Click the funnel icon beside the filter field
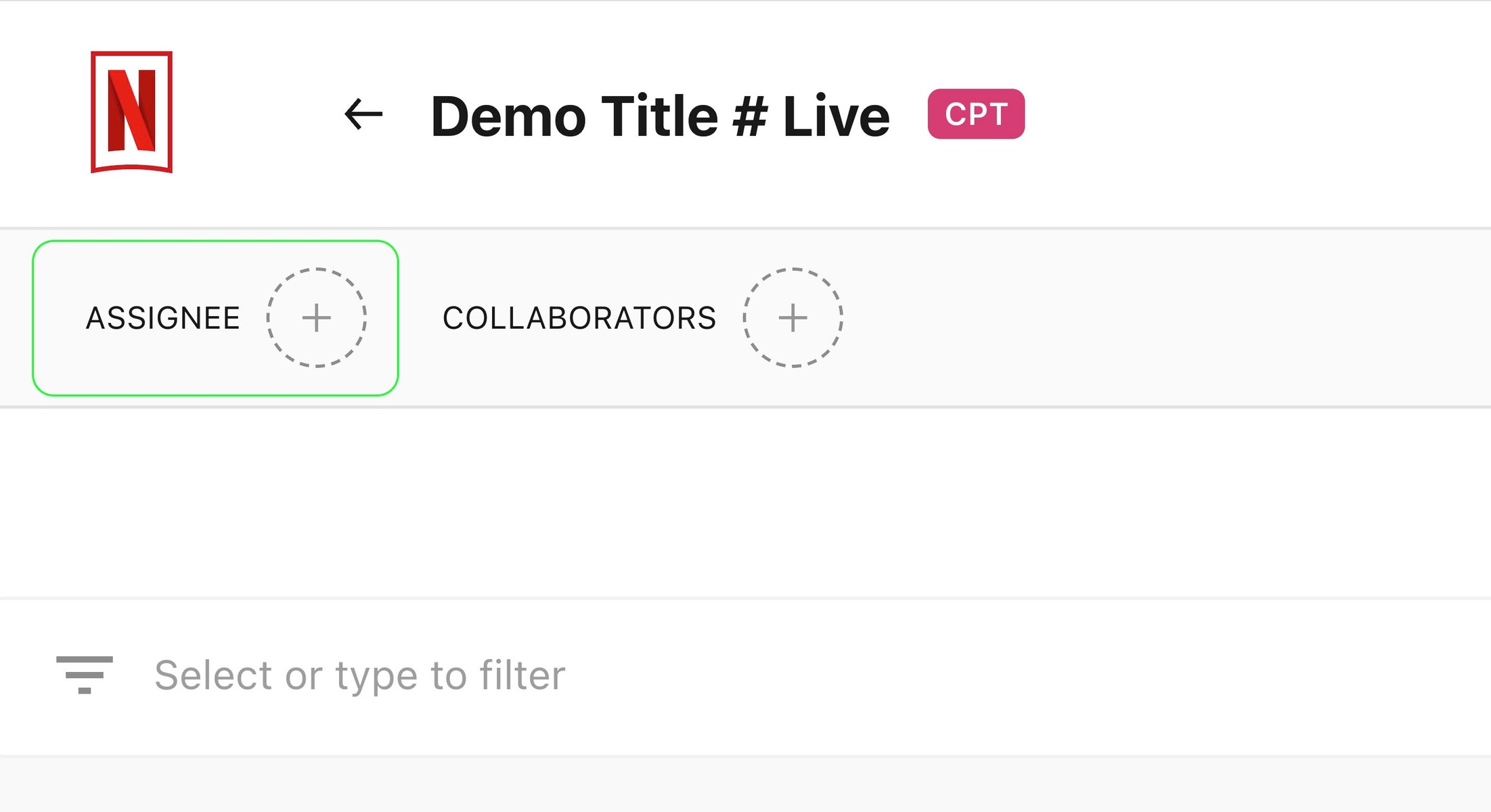This screenshot has width=1491, height=812. coord(85,674)
